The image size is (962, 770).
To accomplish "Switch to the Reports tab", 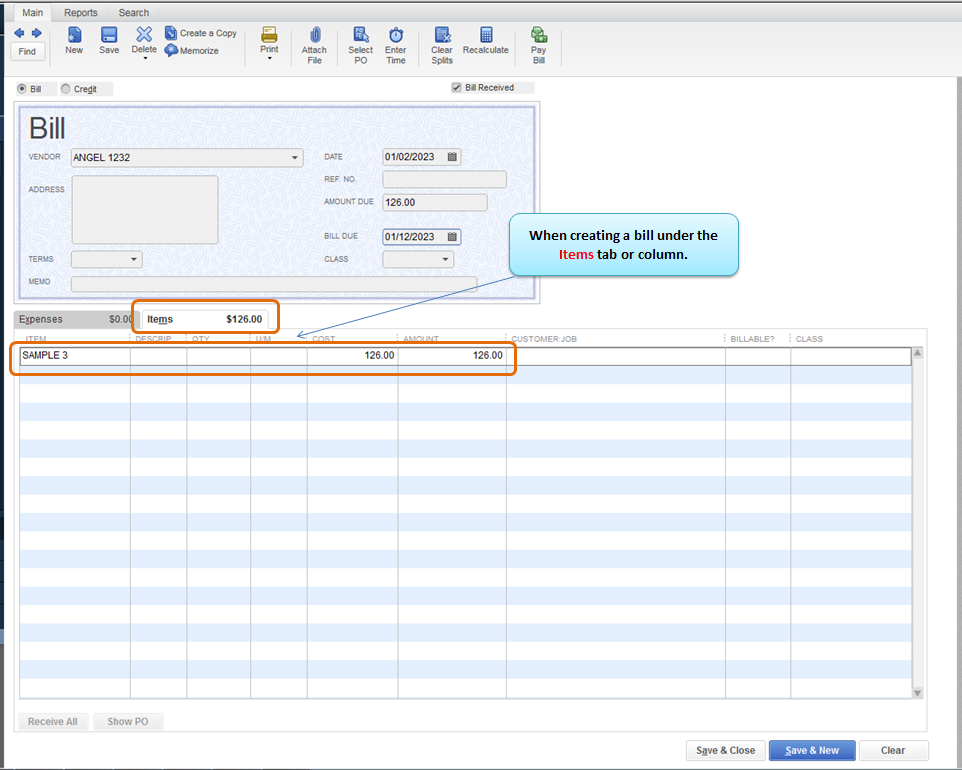I will click(81, 13).
